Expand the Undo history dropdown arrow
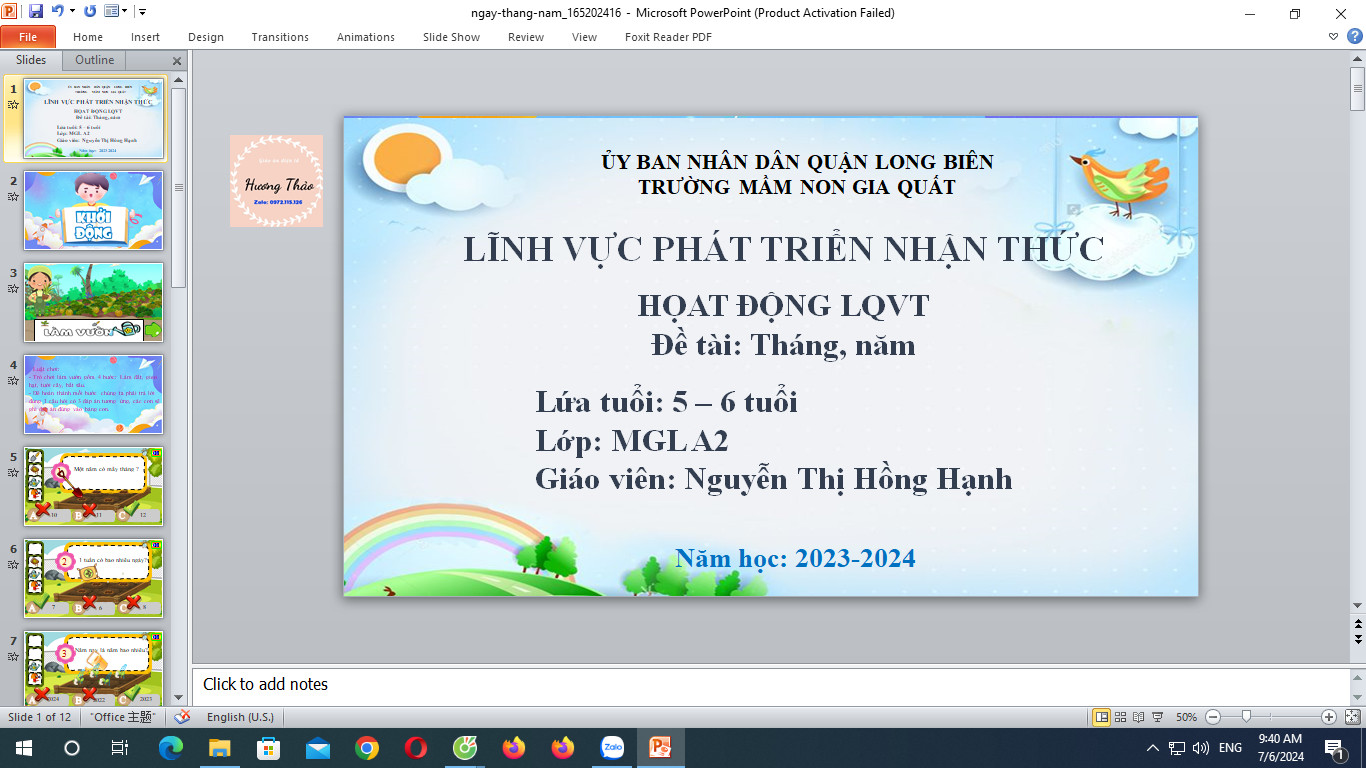The image size is (1366, 768). [72, 12]
